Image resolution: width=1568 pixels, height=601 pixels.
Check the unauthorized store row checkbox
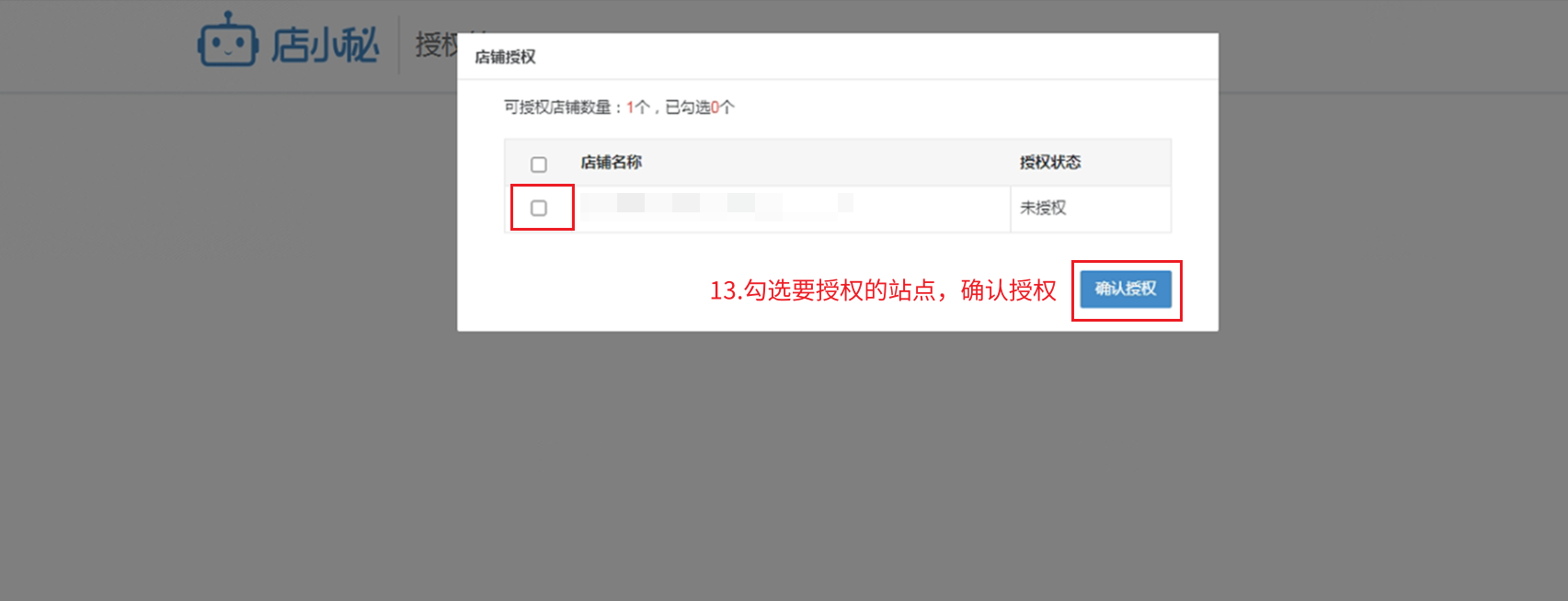(x=539, y=208)
